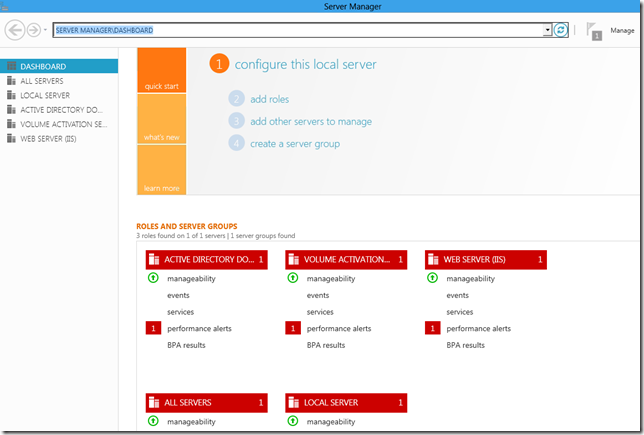
Task: Open the All Servers tile header
Action: pos(207,403)
